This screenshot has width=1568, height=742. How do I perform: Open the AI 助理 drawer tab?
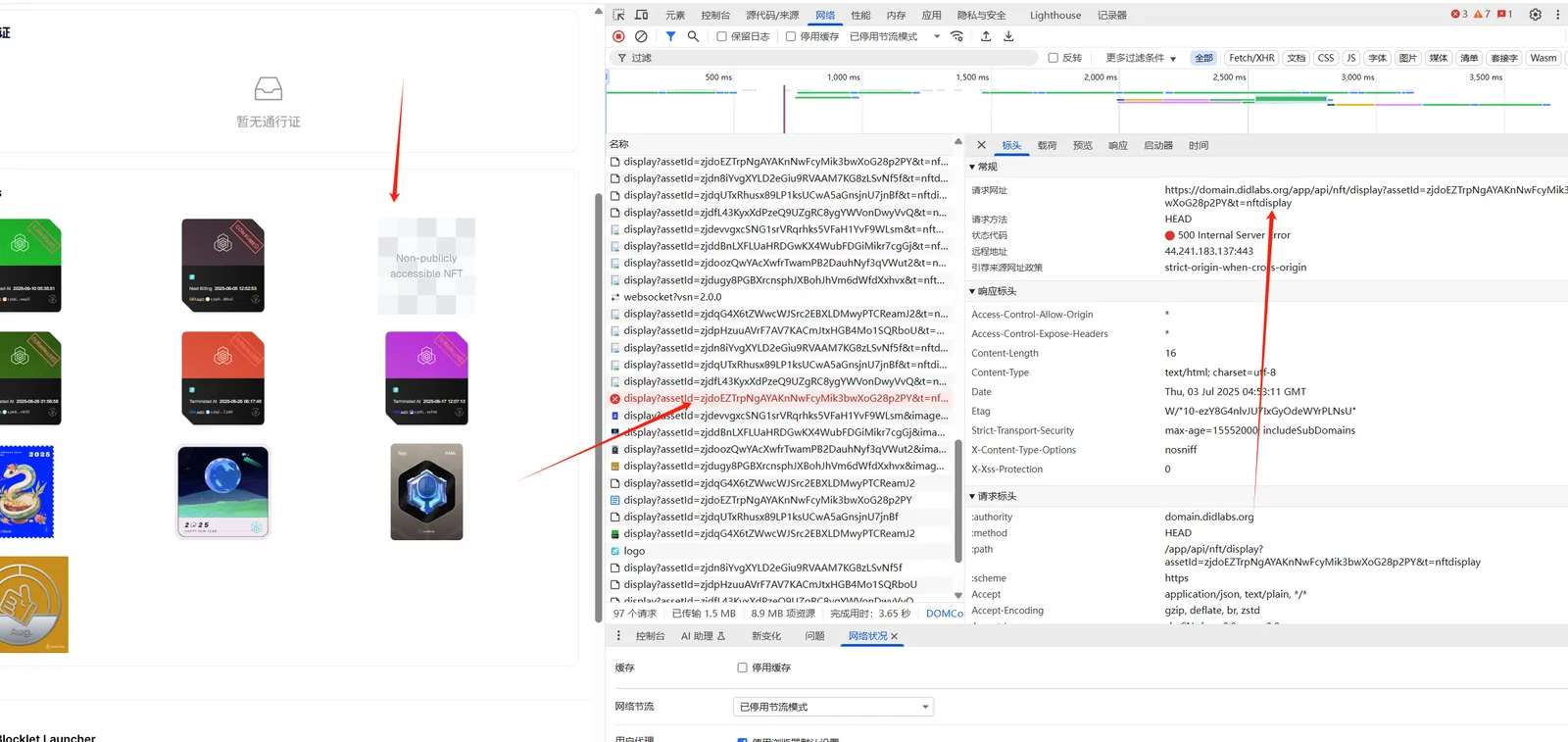(x=703, y=636)
